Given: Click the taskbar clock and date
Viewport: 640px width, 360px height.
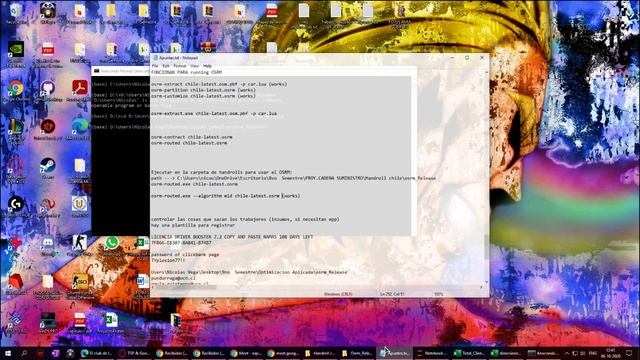Looking at the screenshot, I should pyautogui.click(x=611, y=353).
